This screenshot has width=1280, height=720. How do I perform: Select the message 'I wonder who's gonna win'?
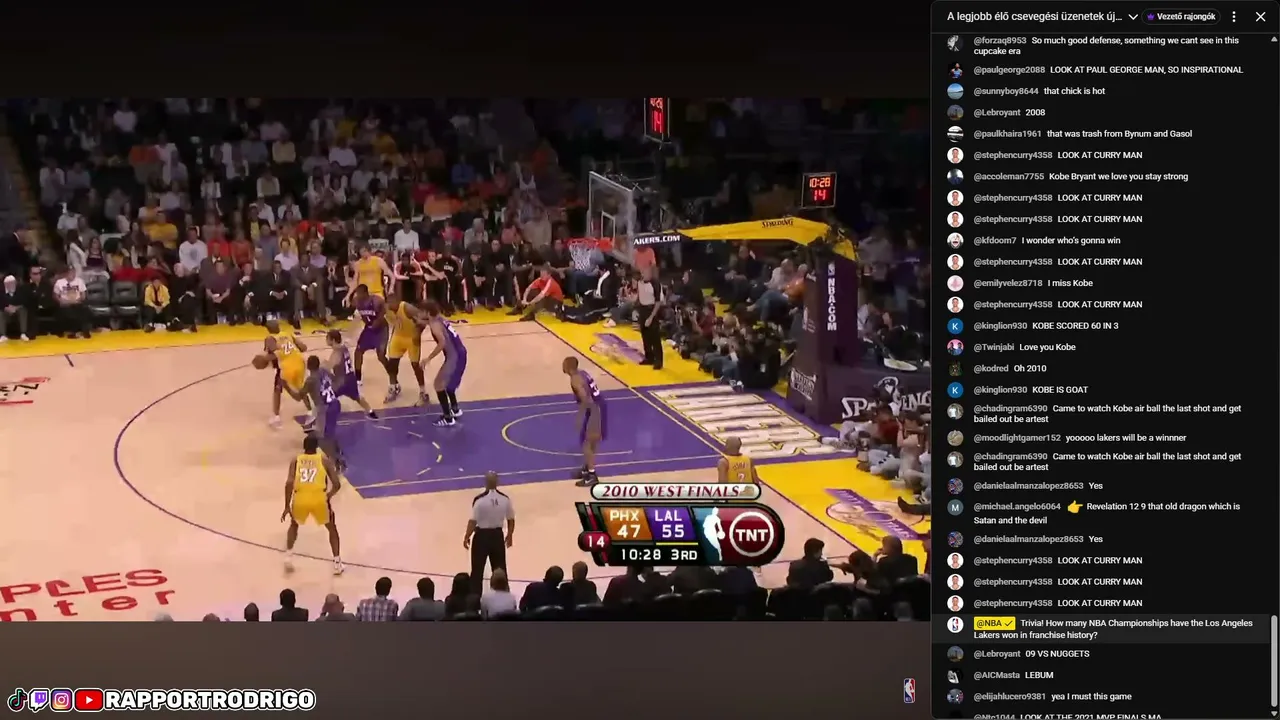point(1071,241)
